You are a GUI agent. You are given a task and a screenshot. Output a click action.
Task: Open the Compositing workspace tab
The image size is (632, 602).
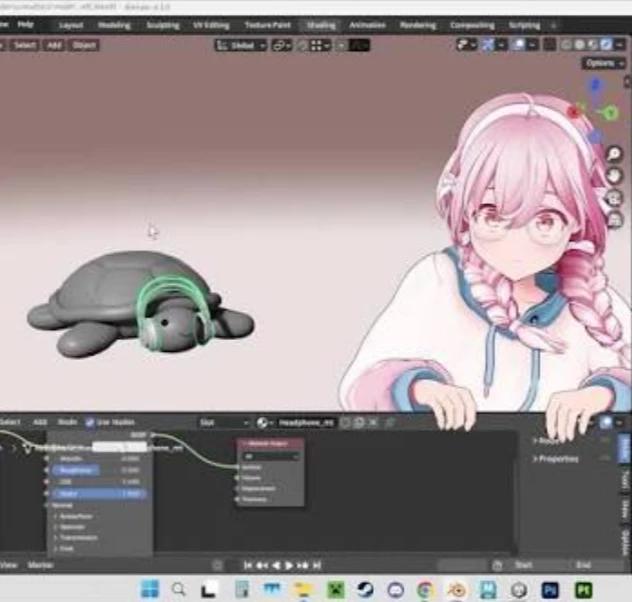tap(472, 25)
